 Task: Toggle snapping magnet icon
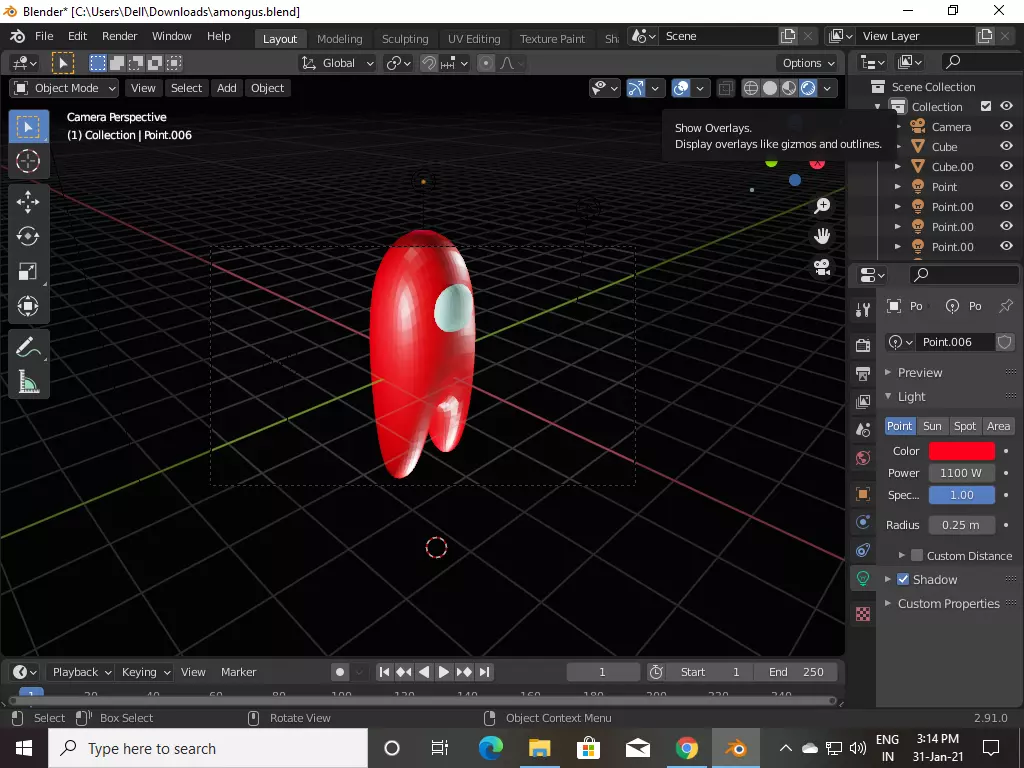pos(428,63)
